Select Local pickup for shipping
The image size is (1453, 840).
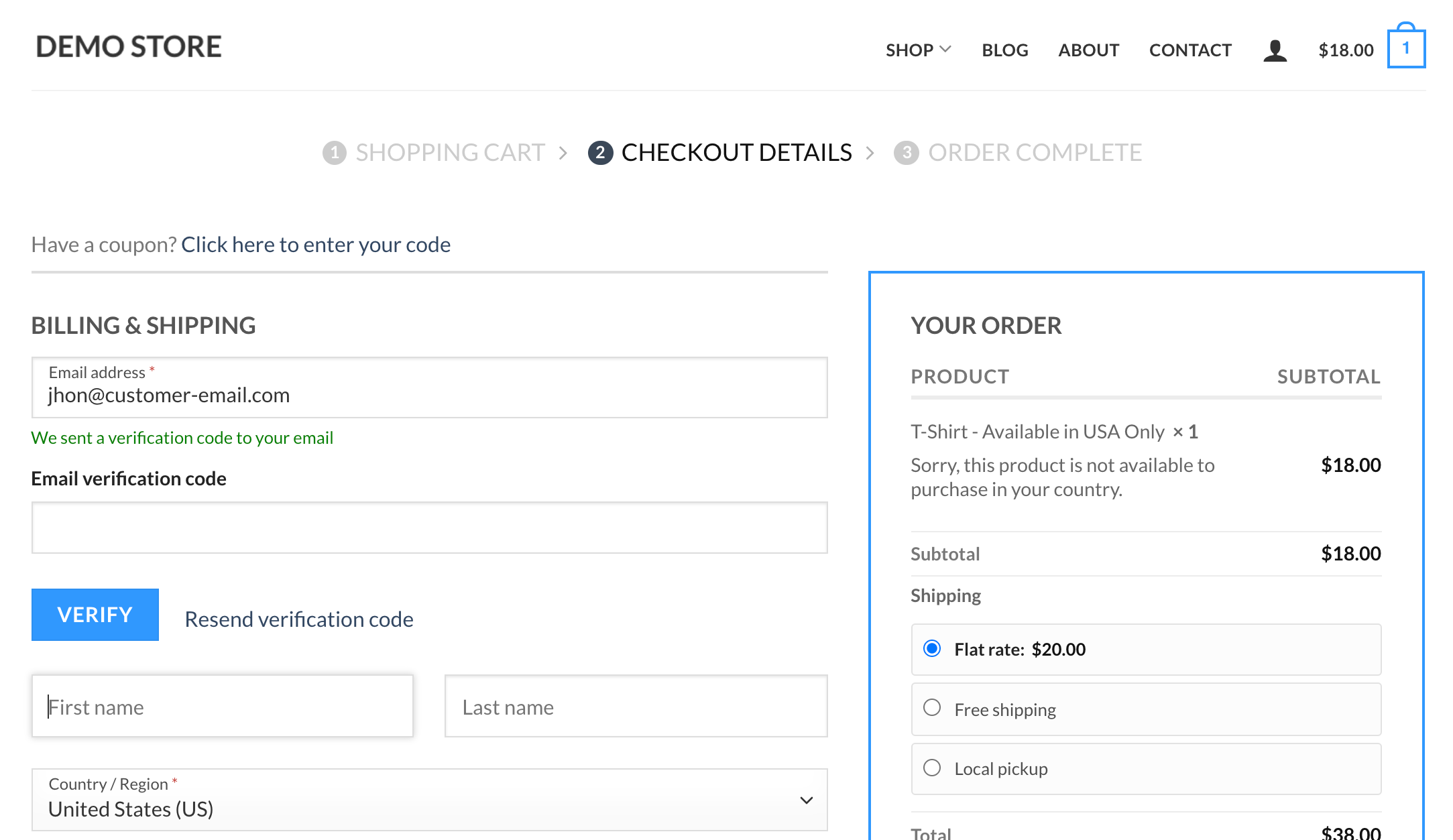[932, 768]
